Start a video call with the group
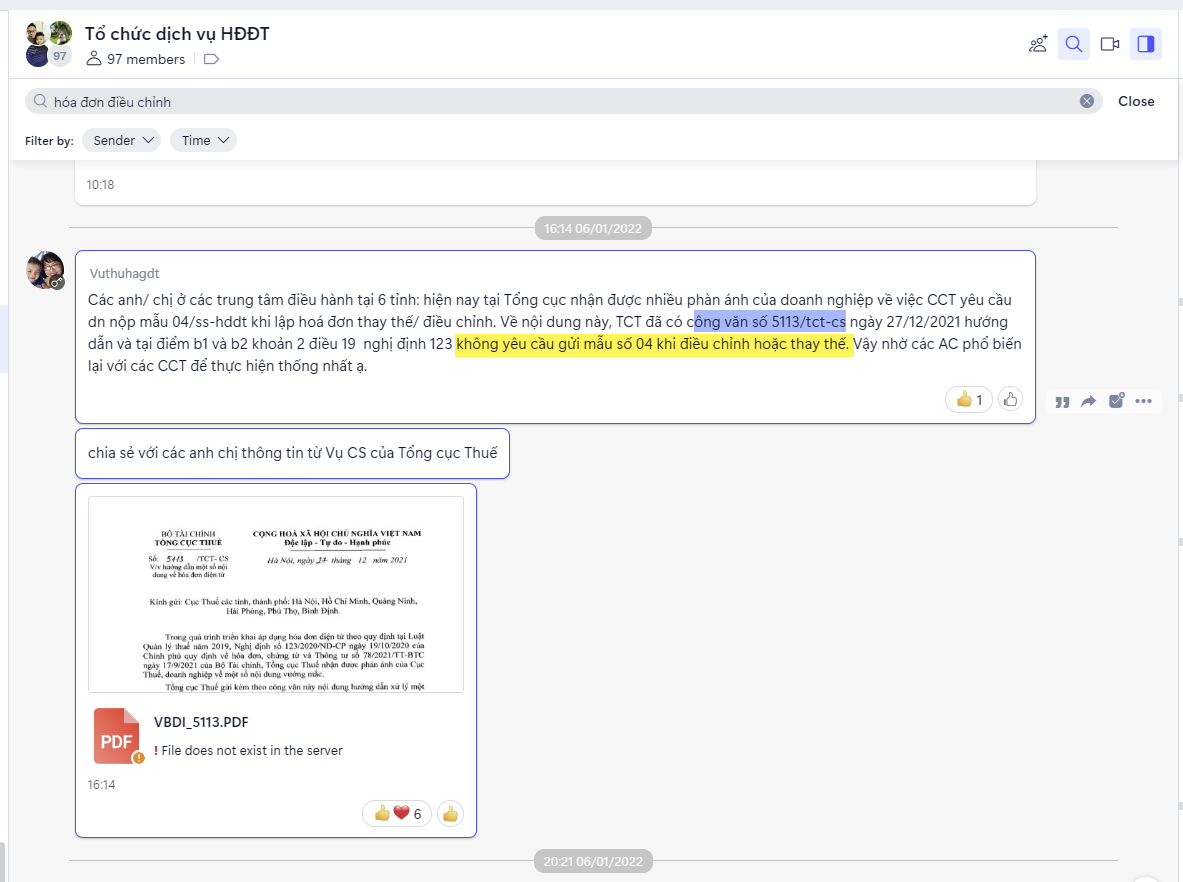Screen dimensions: 1183x882 1109,44
